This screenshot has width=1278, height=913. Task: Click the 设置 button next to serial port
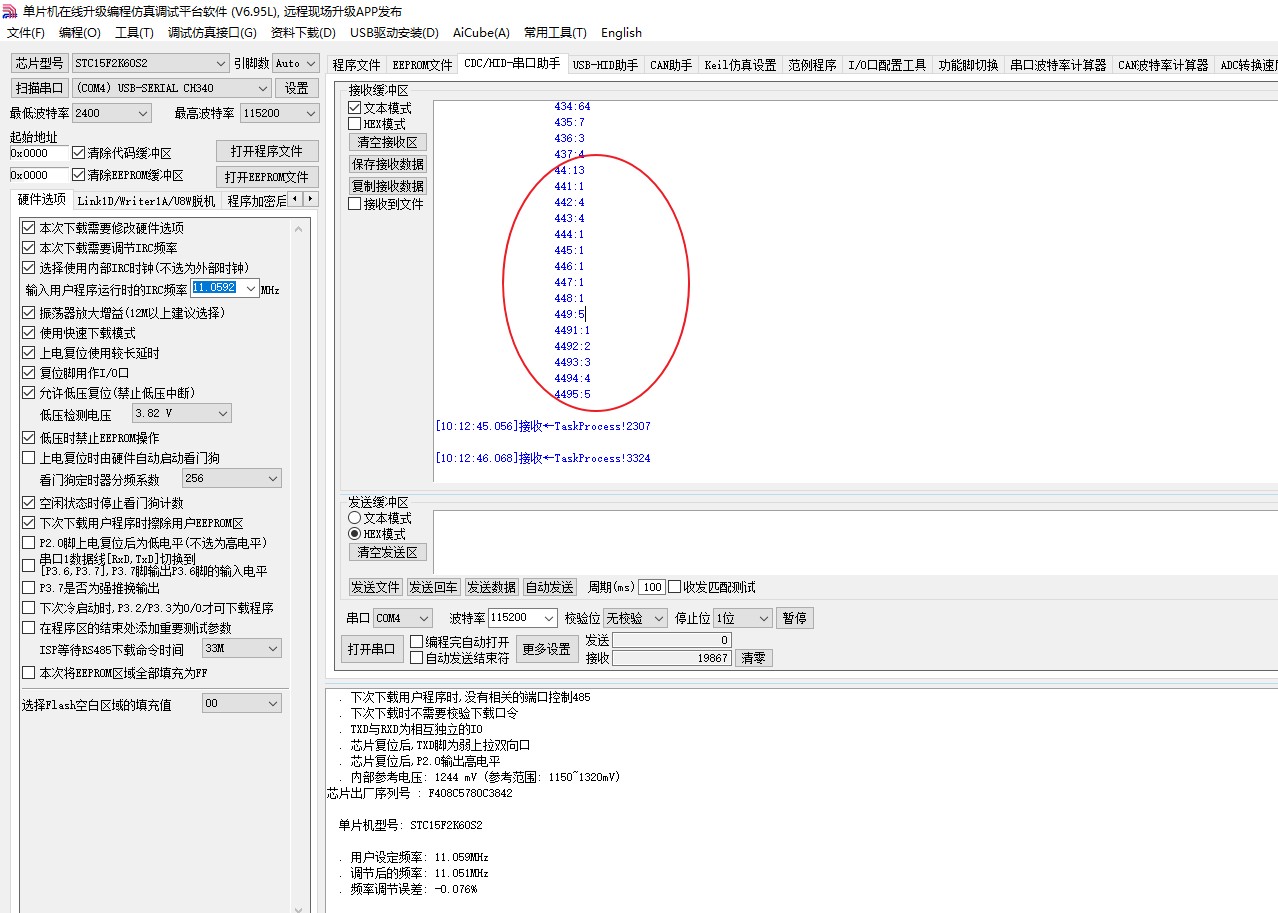tap(297, 88)
